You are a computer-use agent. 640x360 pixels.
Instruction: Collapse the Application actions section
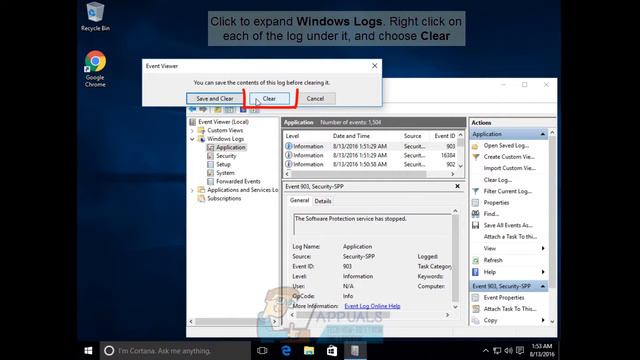point(542,134)
